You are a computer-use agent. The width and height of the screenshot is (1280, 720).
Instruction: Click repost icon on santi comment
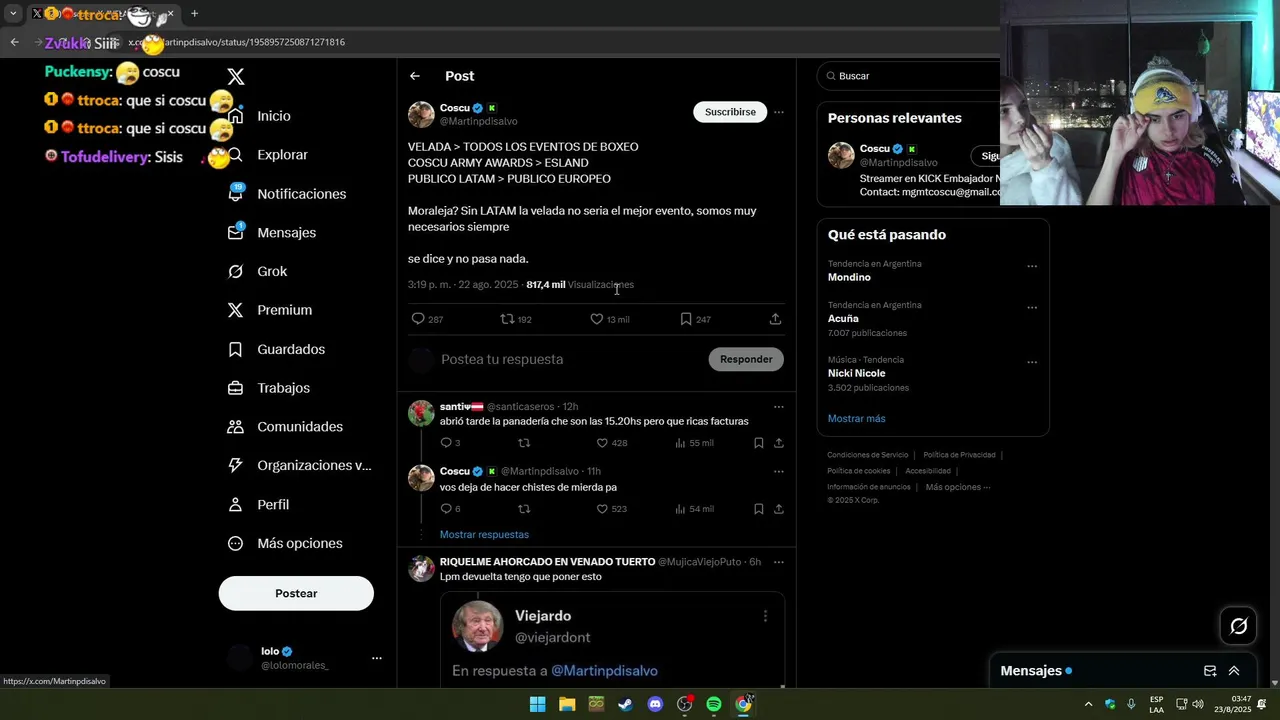tap(524, 443)
